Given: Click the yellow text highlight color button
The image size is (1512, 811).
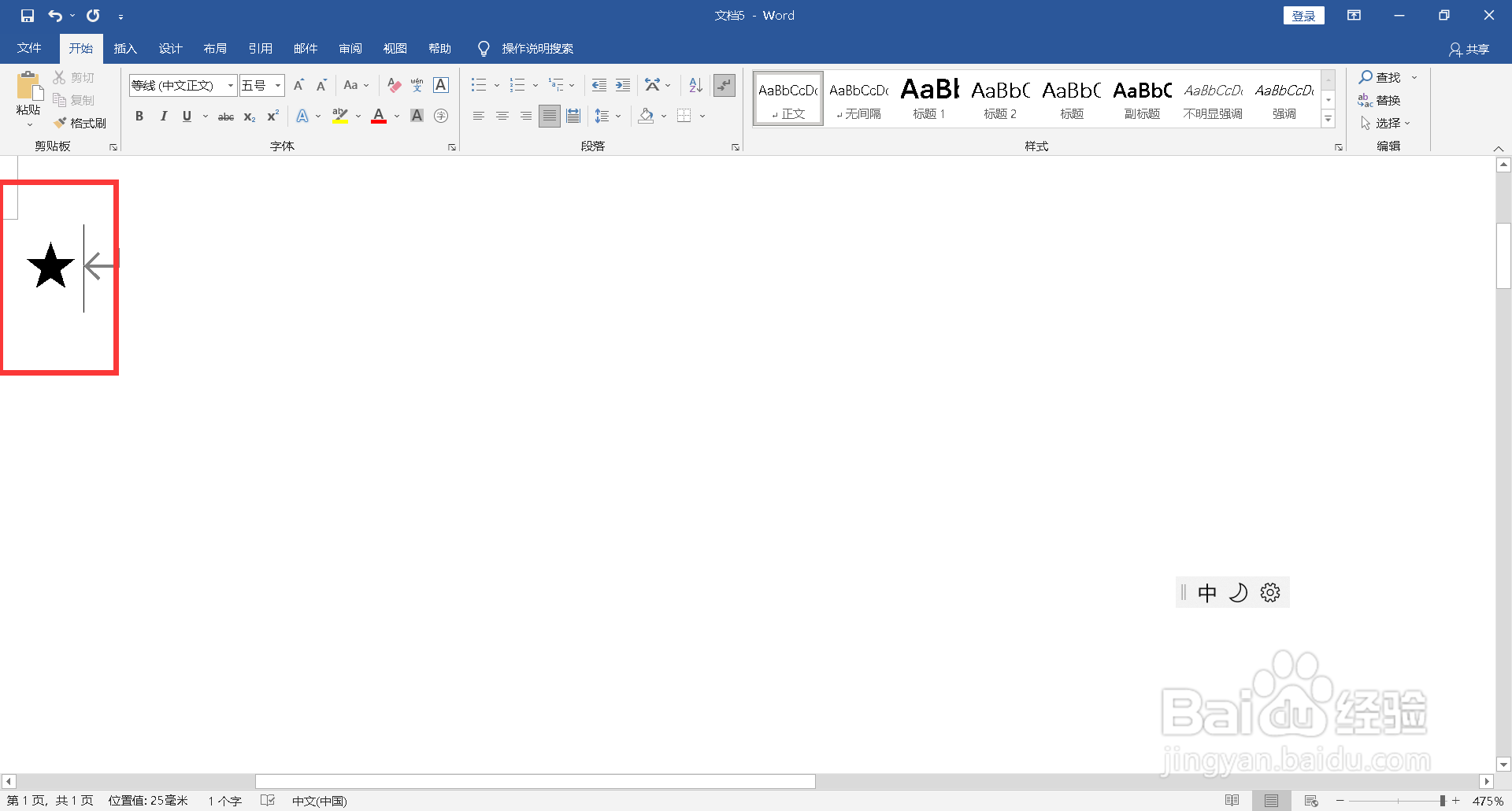Looking at the screenshot, I should 340,116.
